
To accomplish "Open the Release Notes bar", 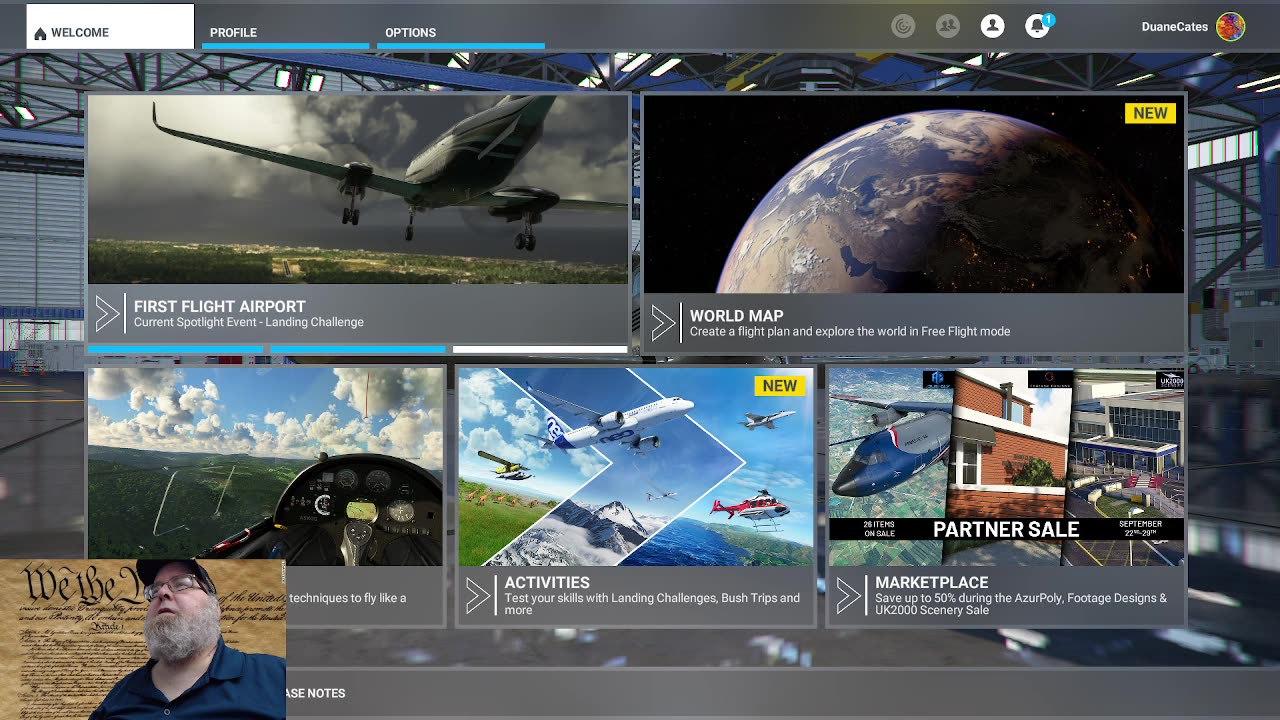I will [640, 693].
